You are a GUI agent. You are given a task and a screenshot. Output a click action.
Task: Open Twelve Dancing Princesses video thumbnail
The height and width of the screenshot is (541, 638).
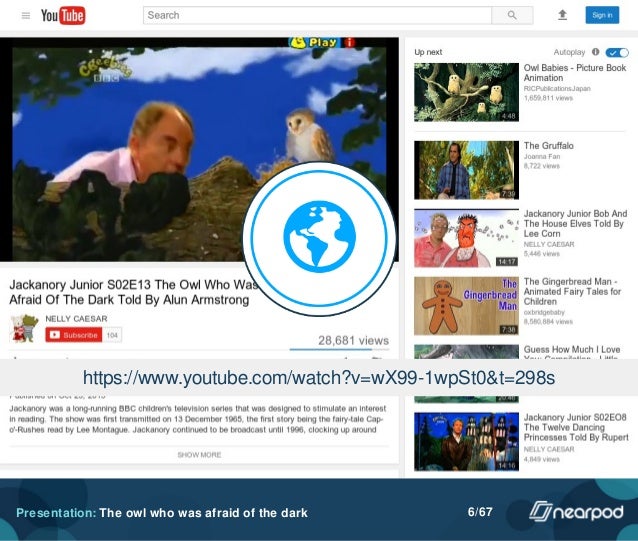pos(466,442)
